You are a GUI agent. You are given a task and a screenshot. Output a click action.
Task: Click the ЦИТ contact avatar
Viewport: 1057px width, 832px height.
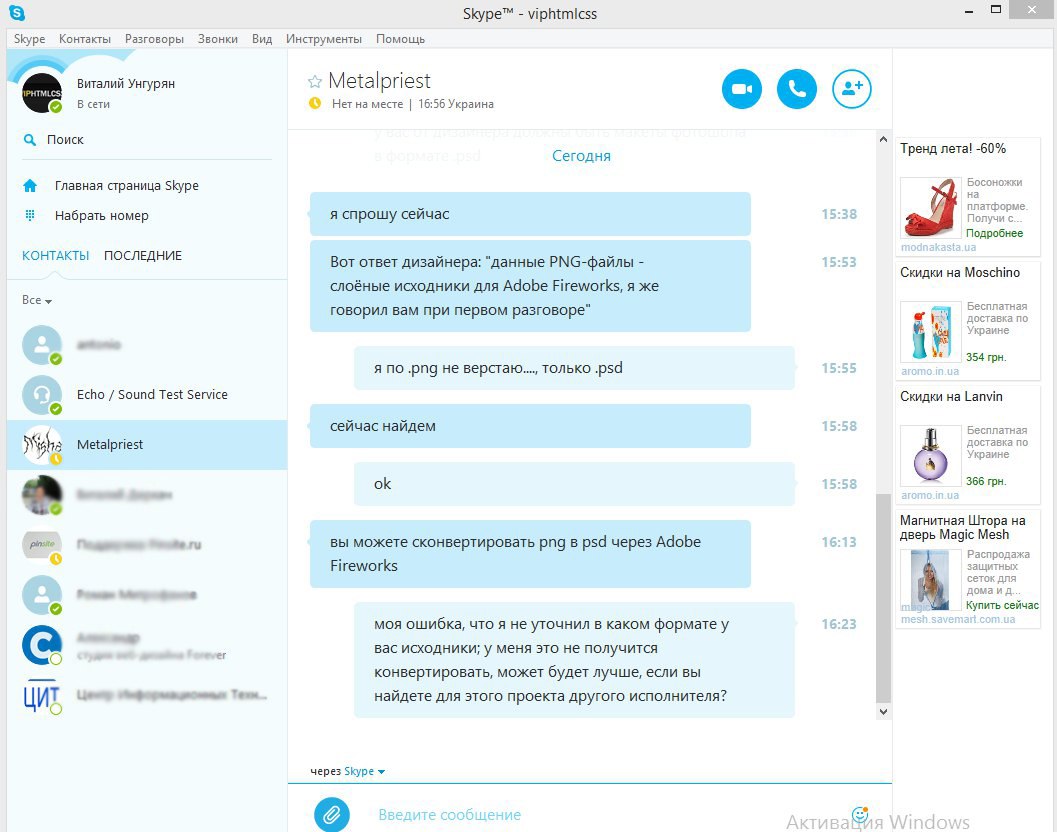(42, 695)
